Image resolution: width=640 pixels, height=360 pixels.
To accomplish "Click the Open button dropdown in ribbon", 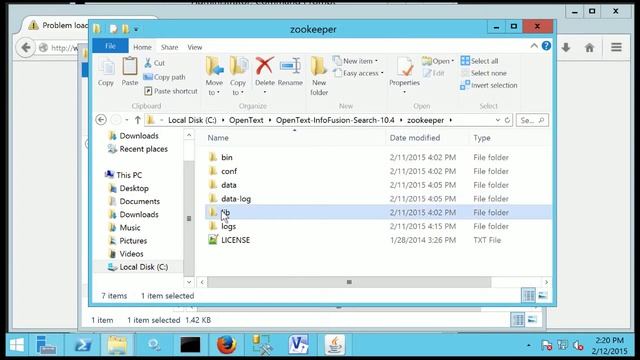I will [x=438, y=61].
